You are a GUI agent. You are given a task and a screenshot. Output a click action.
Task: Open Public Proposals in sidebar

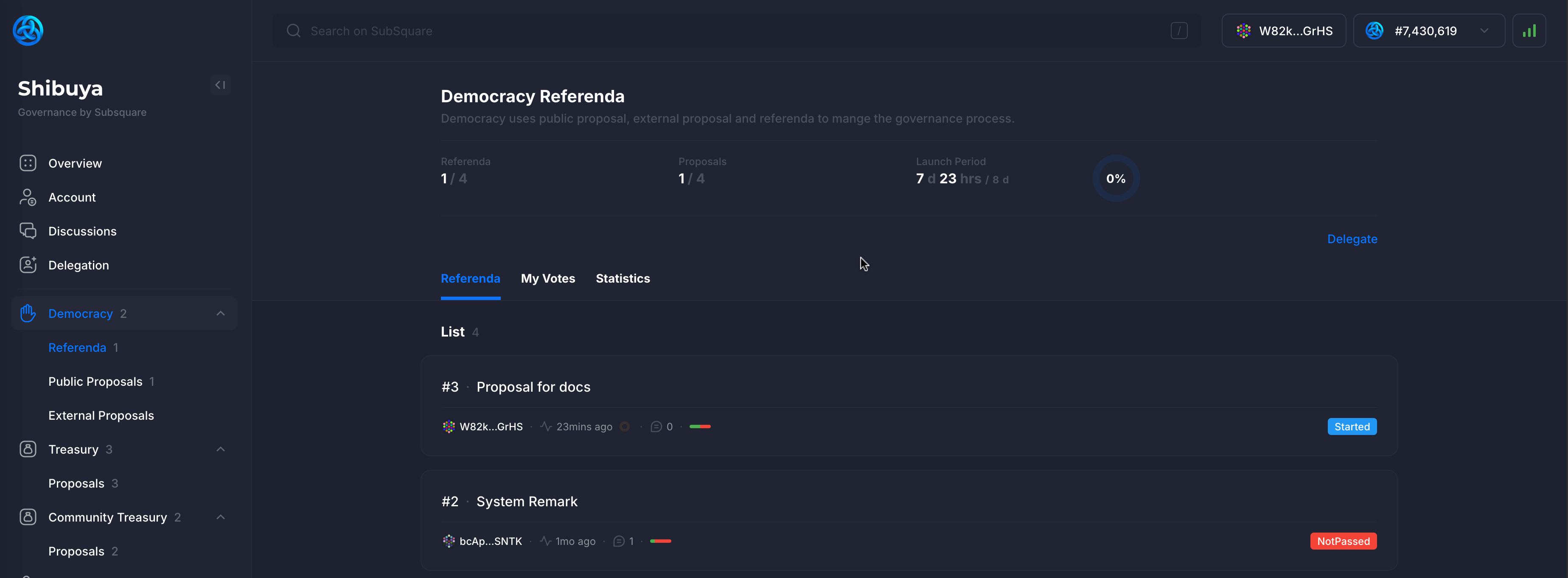point(95,382)
